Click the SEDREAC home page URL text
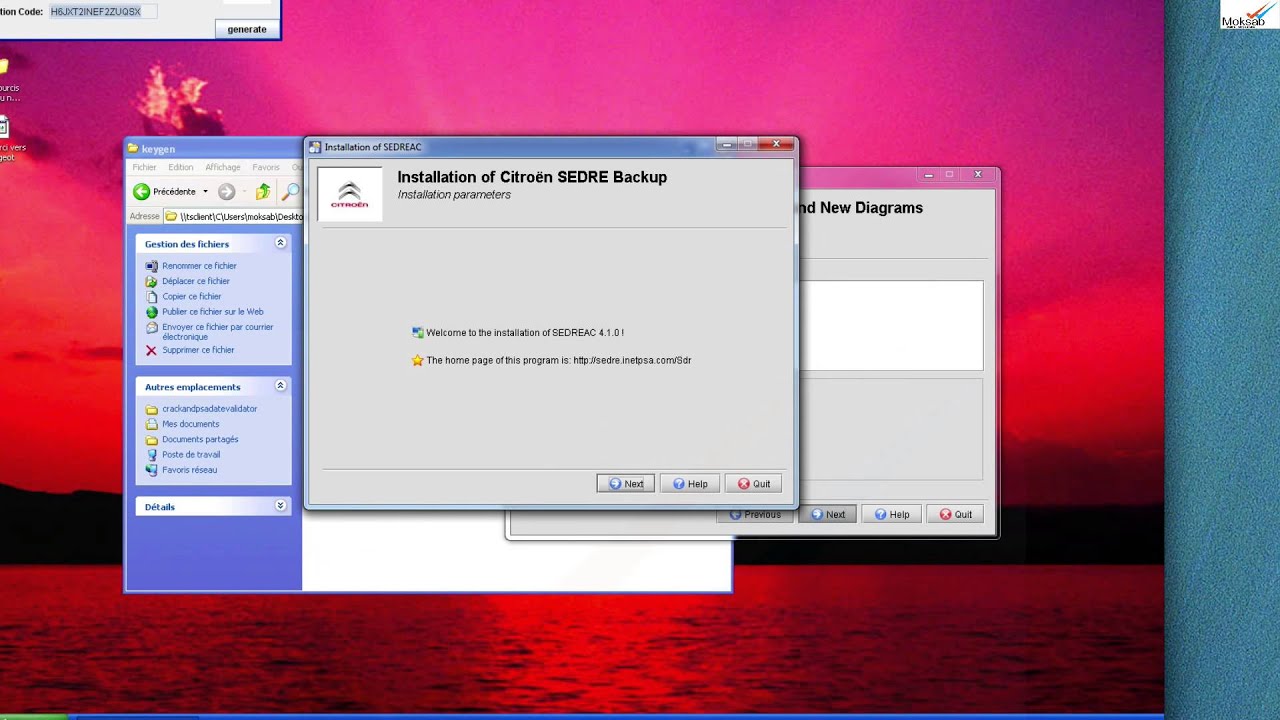Image resolution: width=1280 pixels, height=720 pixels. click(x=632, y=360)
